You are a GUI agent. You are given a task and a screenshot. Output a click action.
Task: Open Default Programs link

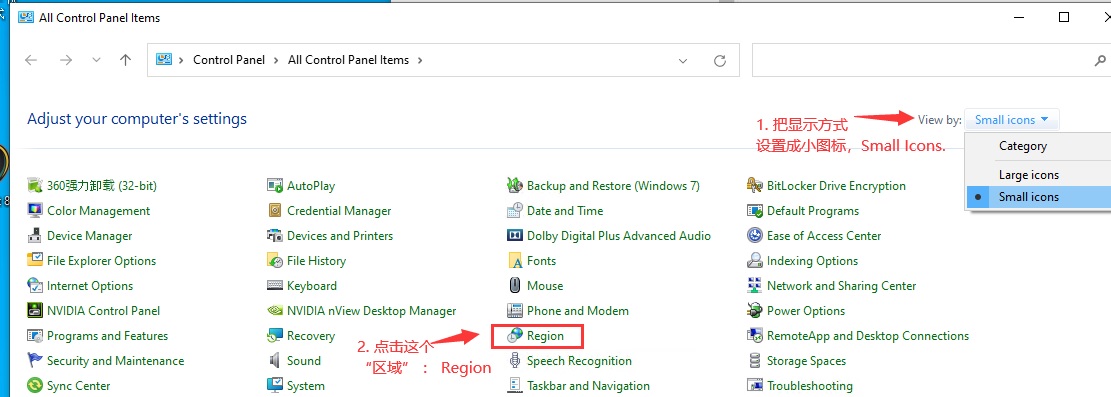pyautogui.click(x=813, y=211)
